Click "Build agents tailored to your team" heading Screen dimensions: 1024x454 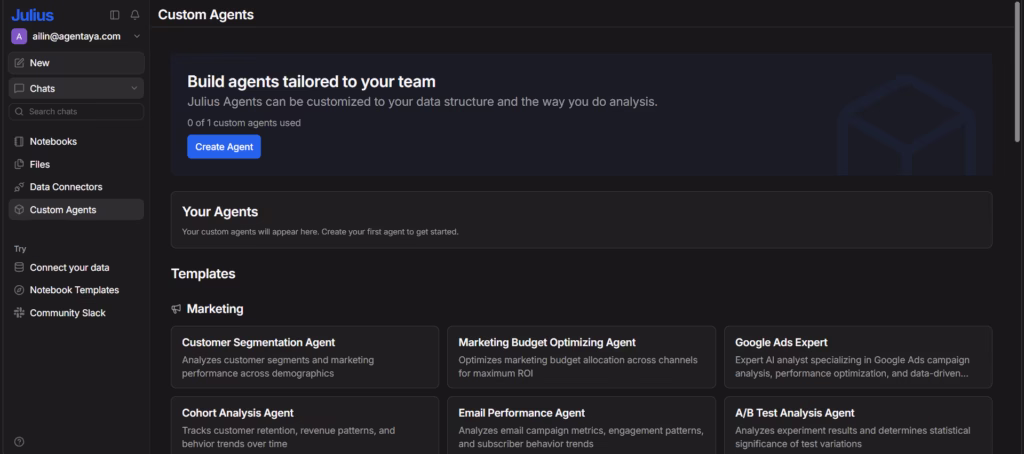(x=312, y=82)
